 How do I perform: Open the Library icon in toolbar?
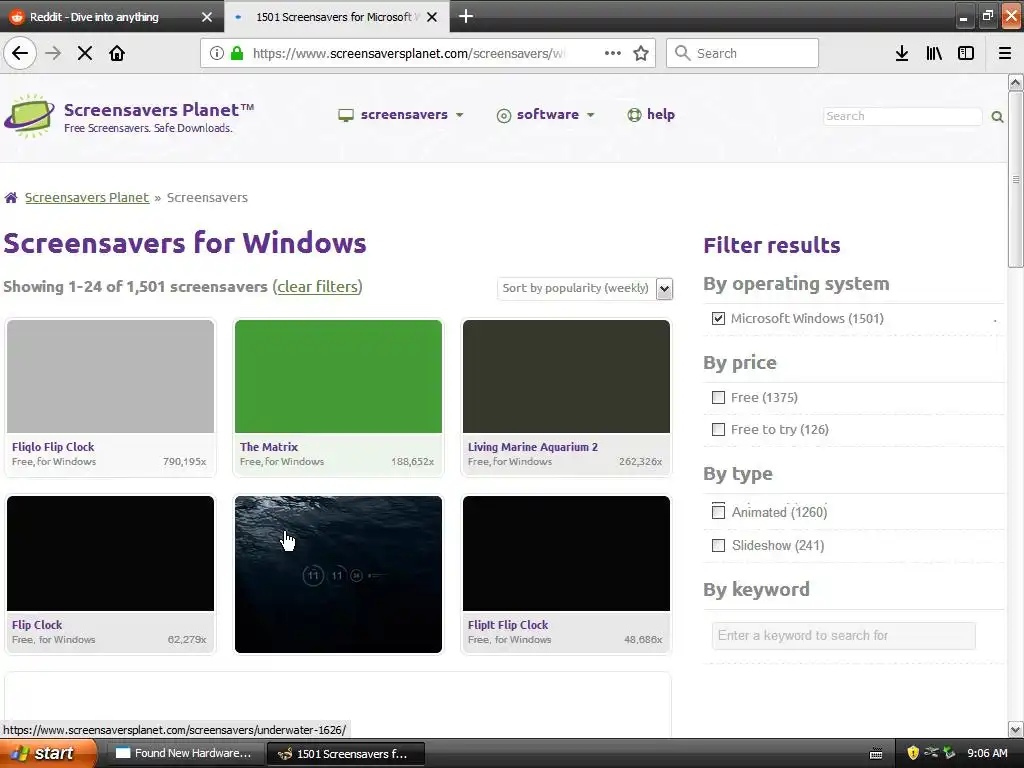coord(934,53)
